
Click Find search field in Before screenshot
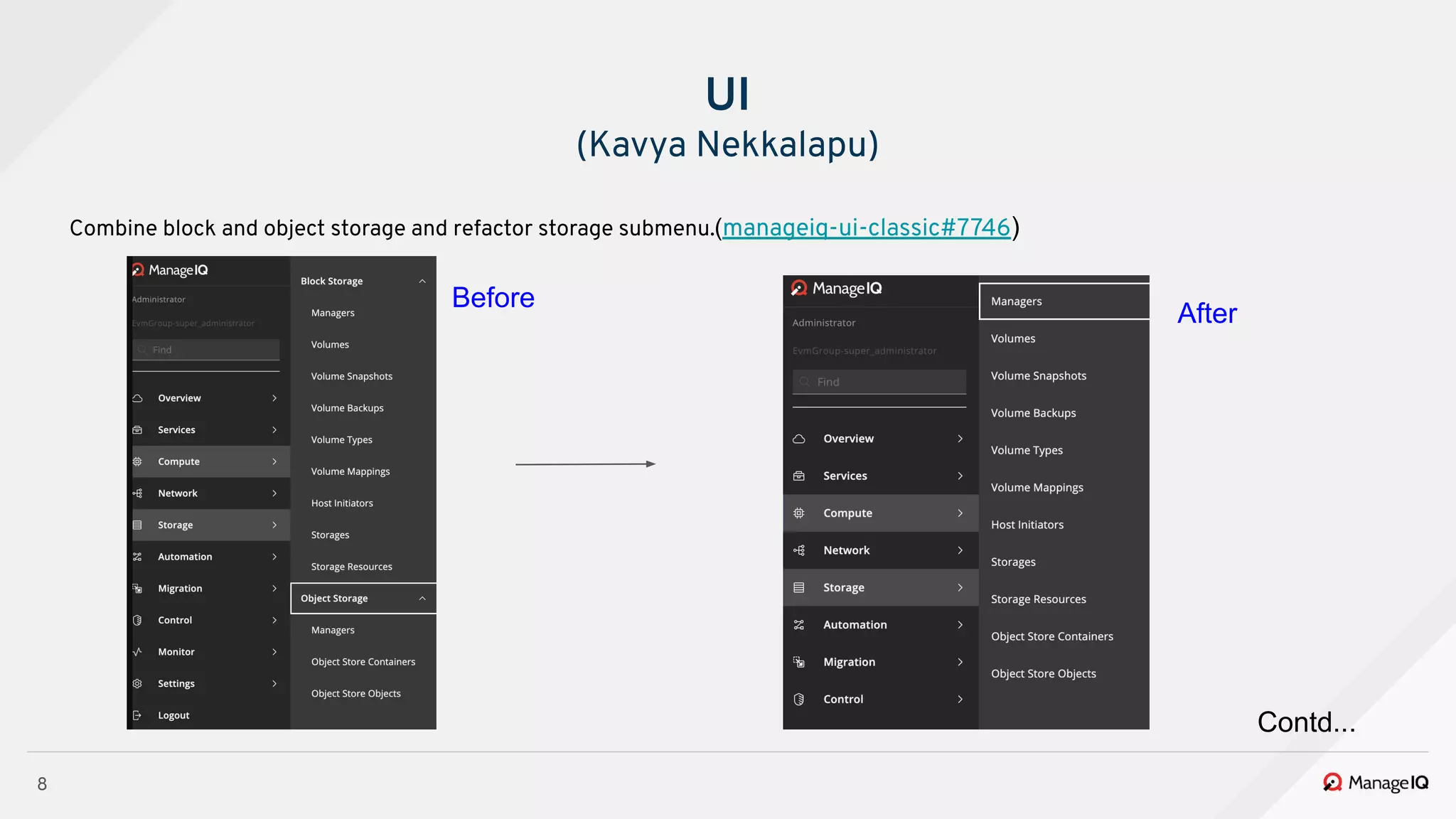point(206,350)
